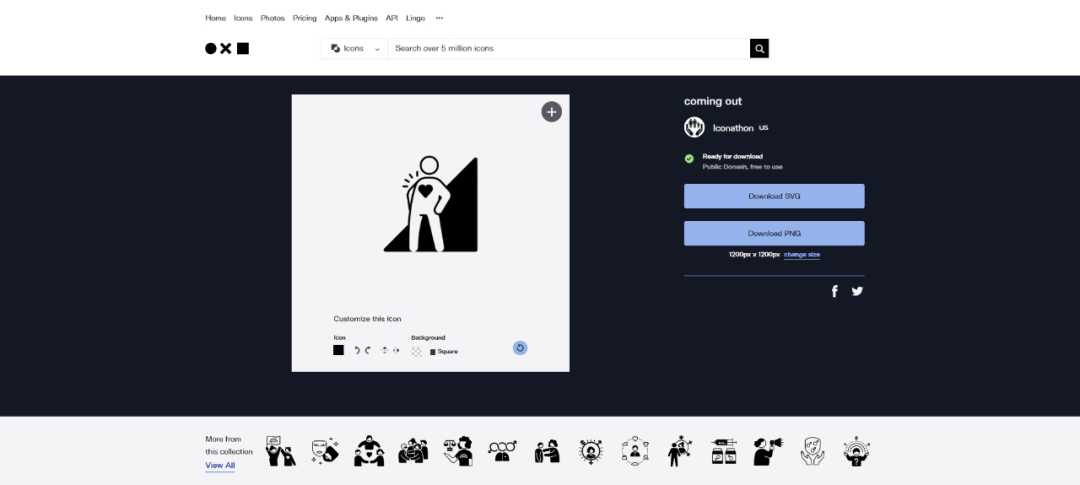Click the green ready checkmark icon
Image resolution: width=1080 pixels, height=485 pixels.
(689, 158)
